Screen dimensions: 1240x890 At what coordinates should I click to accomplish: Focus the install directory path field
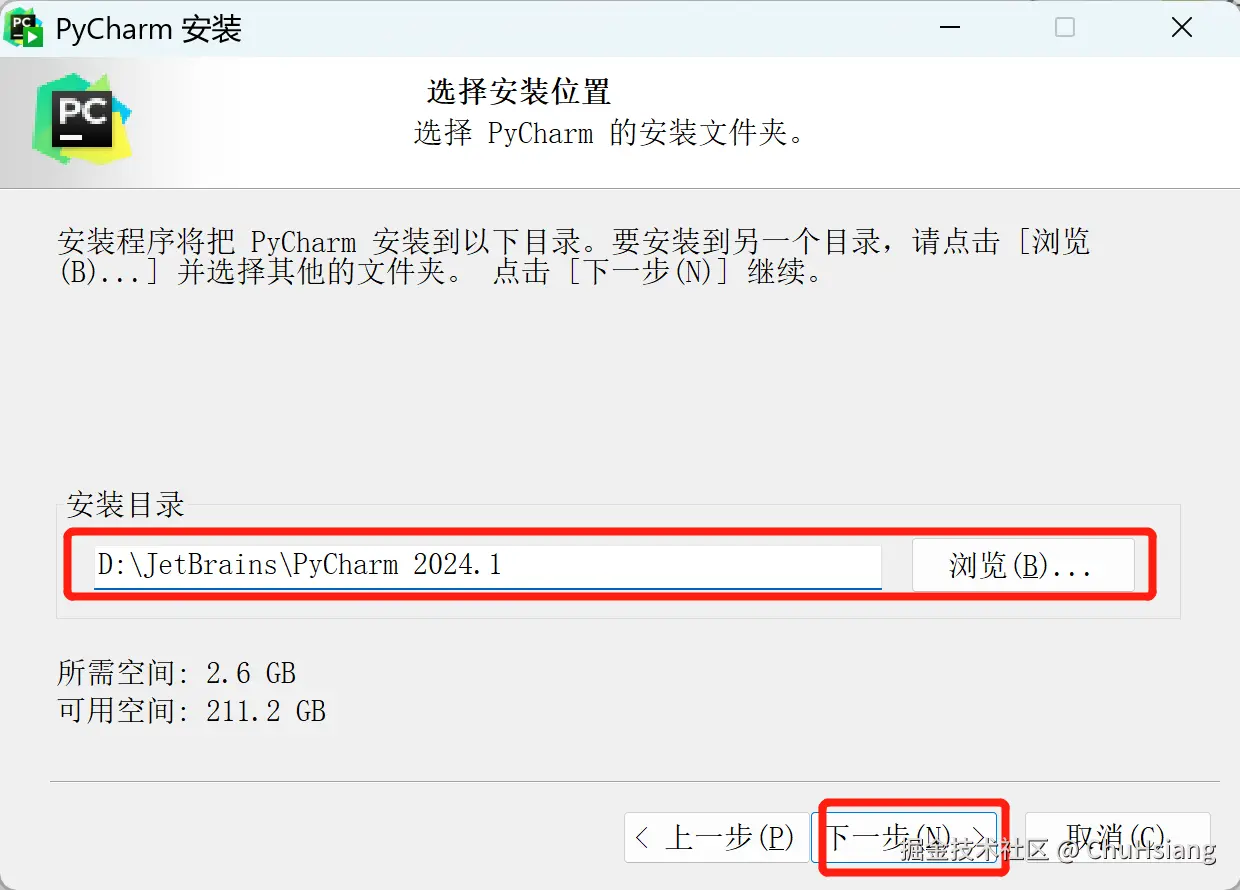(488, 565)
